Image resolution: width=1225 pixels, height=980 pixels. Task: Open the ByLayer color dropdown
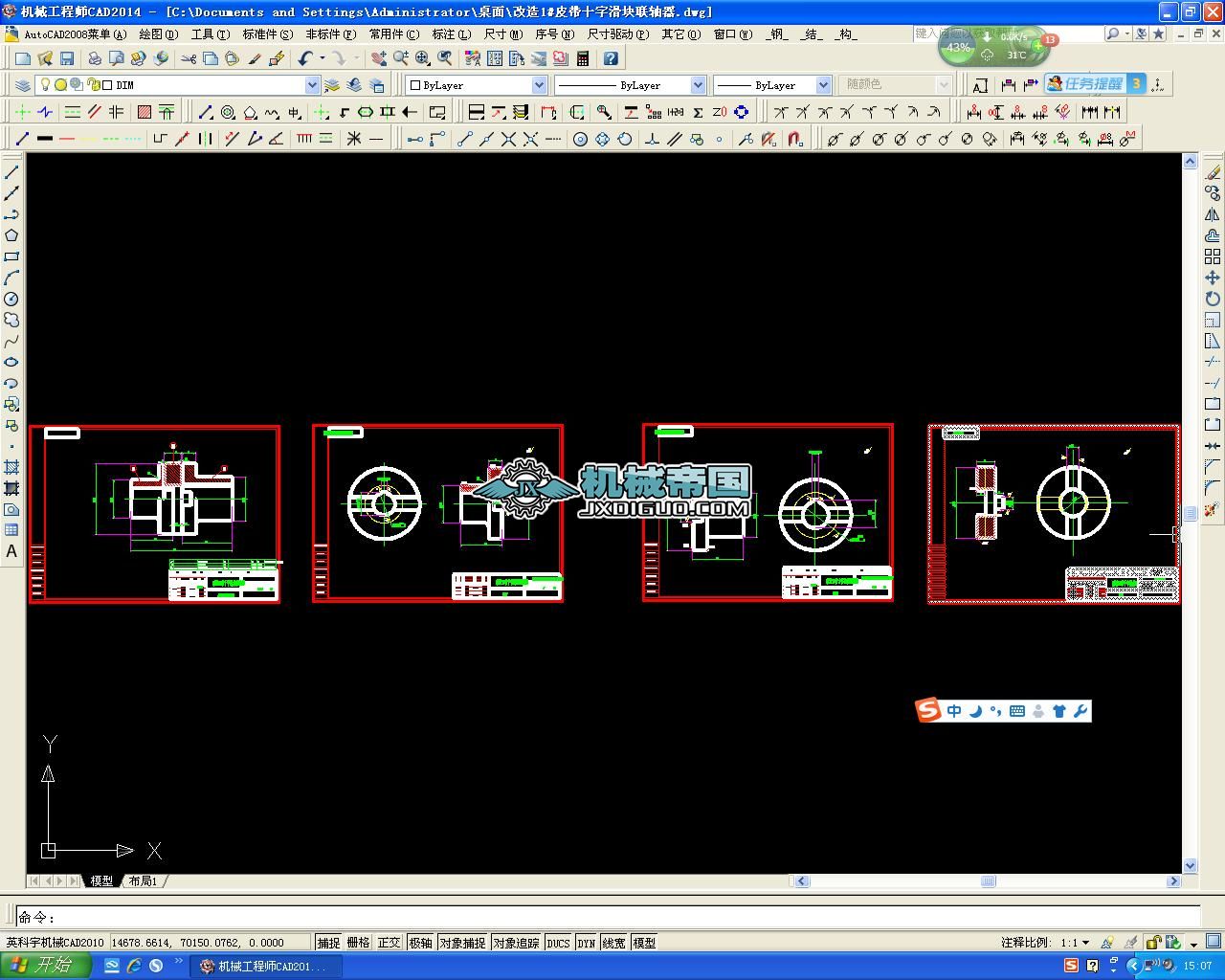[x=540, y=85]
